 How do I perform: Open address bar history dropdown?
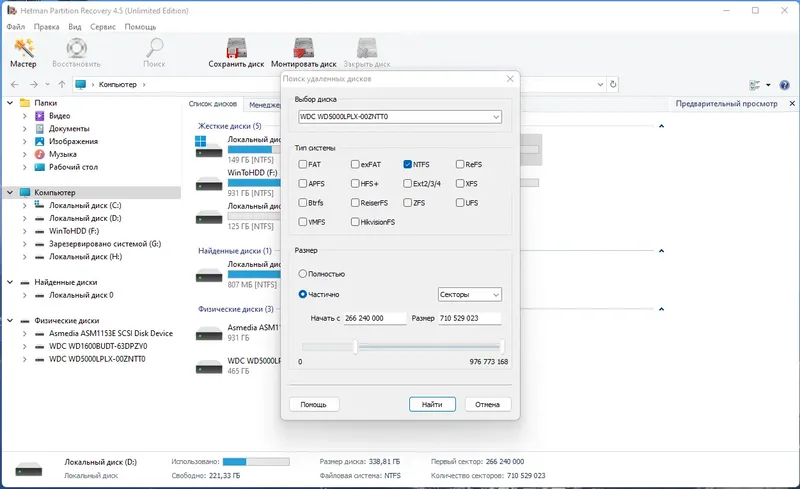600,85
